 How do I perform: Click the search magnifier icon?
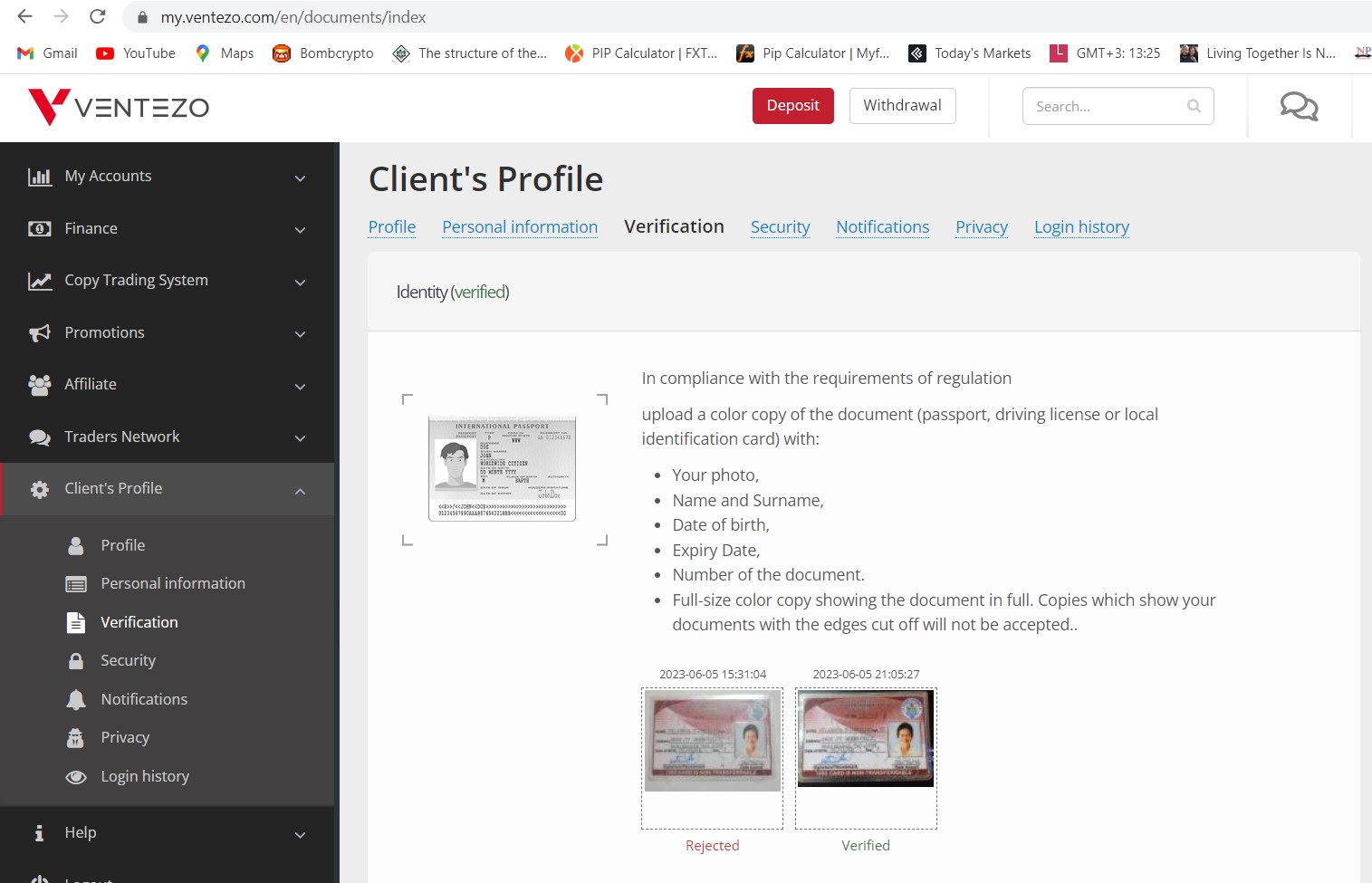pyautogui.click(x=1194, y=106)
